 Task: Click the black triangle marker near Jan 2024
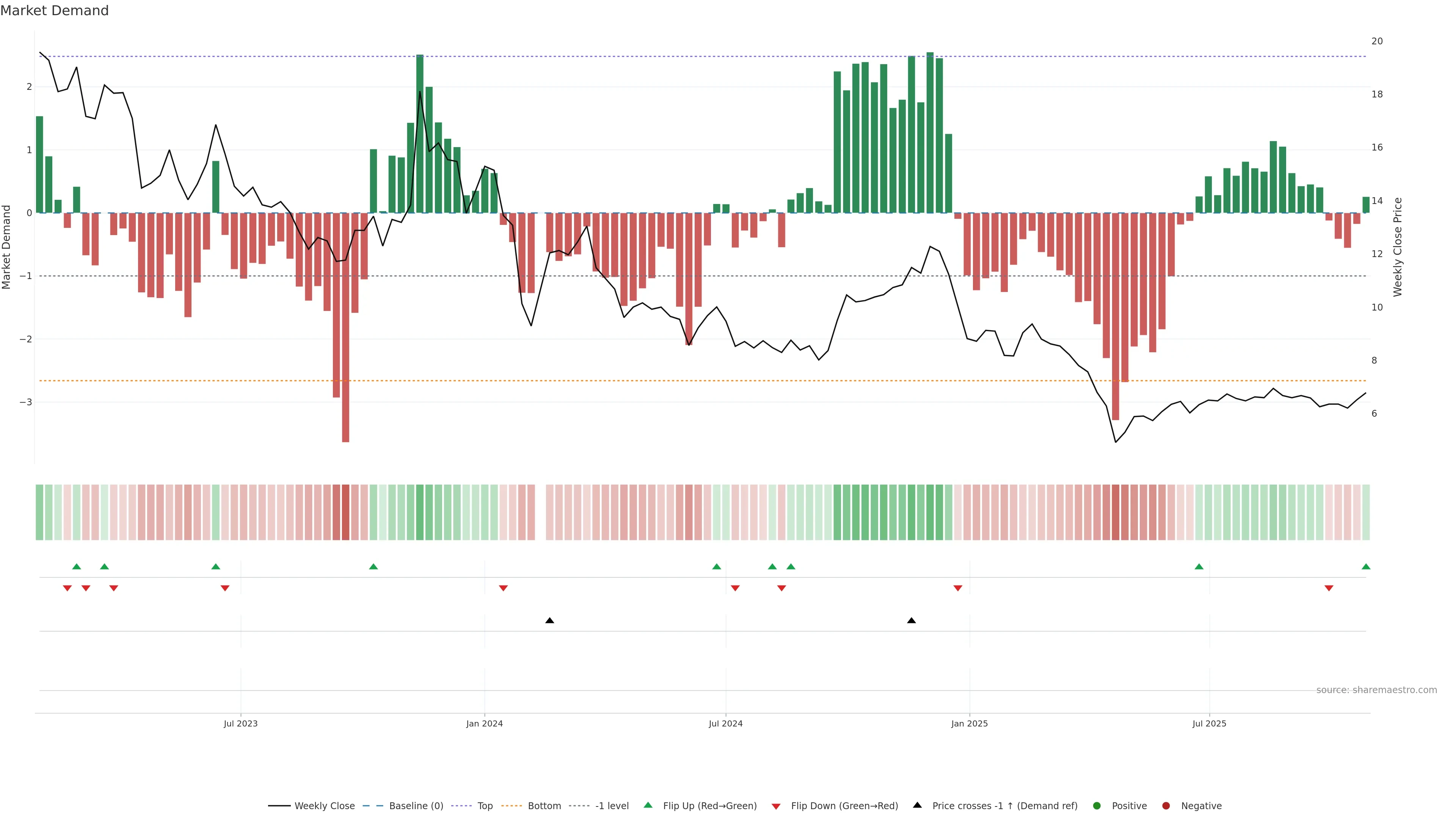(x=549, y=621)
